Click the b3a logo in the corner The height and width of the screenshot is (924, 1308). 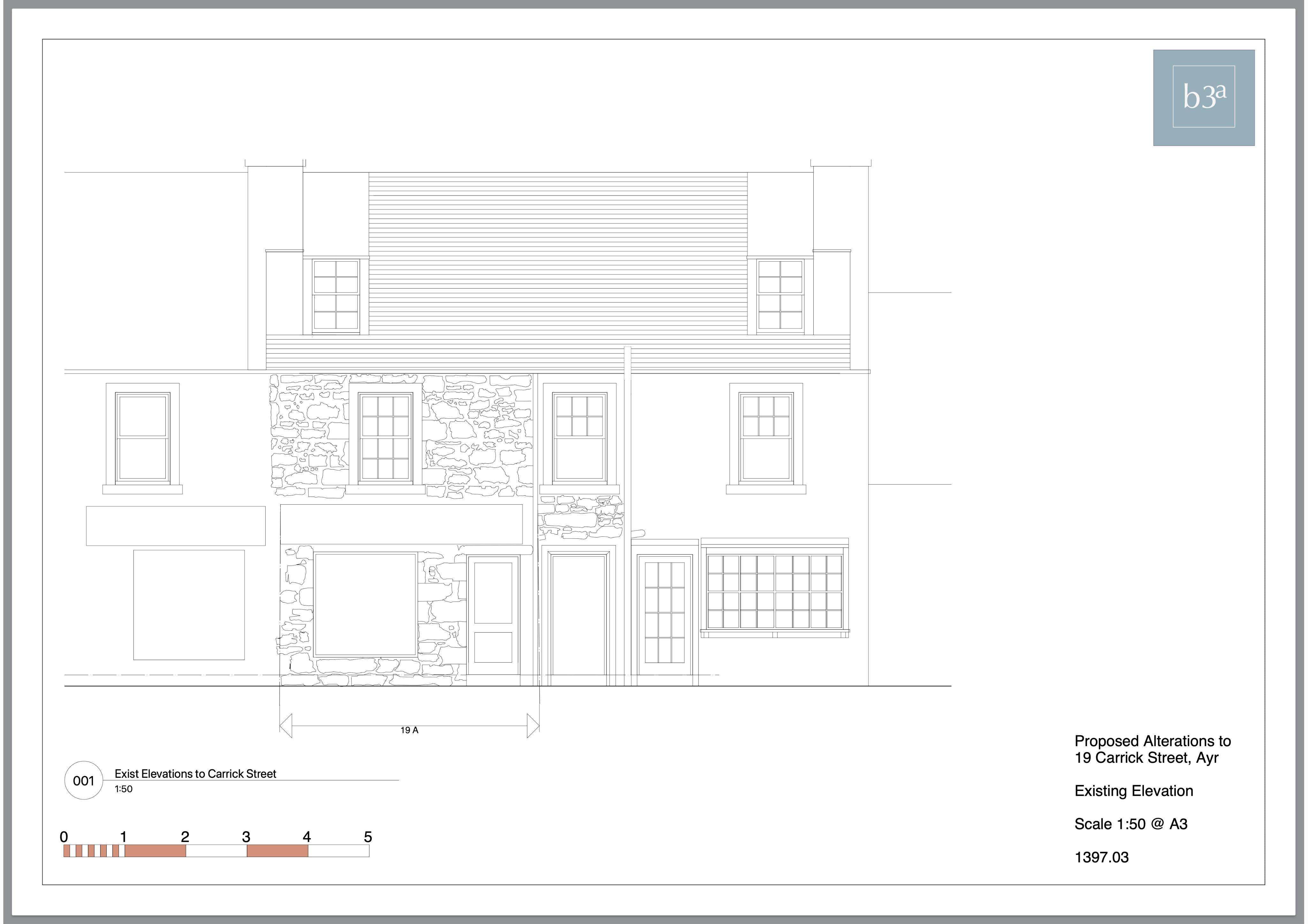(x=1204, y=97)
